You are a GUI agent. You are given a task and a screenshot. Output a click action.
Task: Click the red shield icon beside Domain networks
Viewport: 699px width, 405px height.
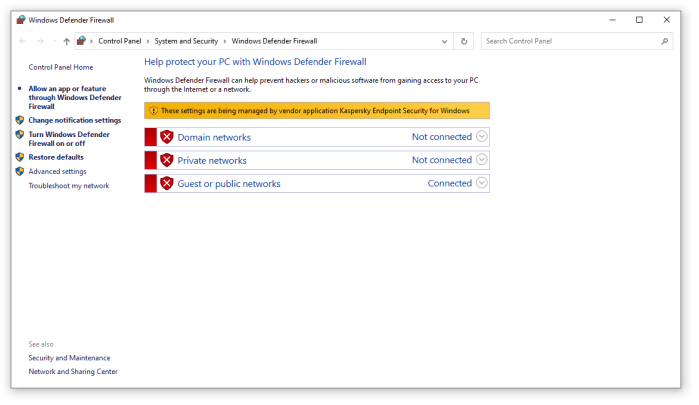click(167, 137)
